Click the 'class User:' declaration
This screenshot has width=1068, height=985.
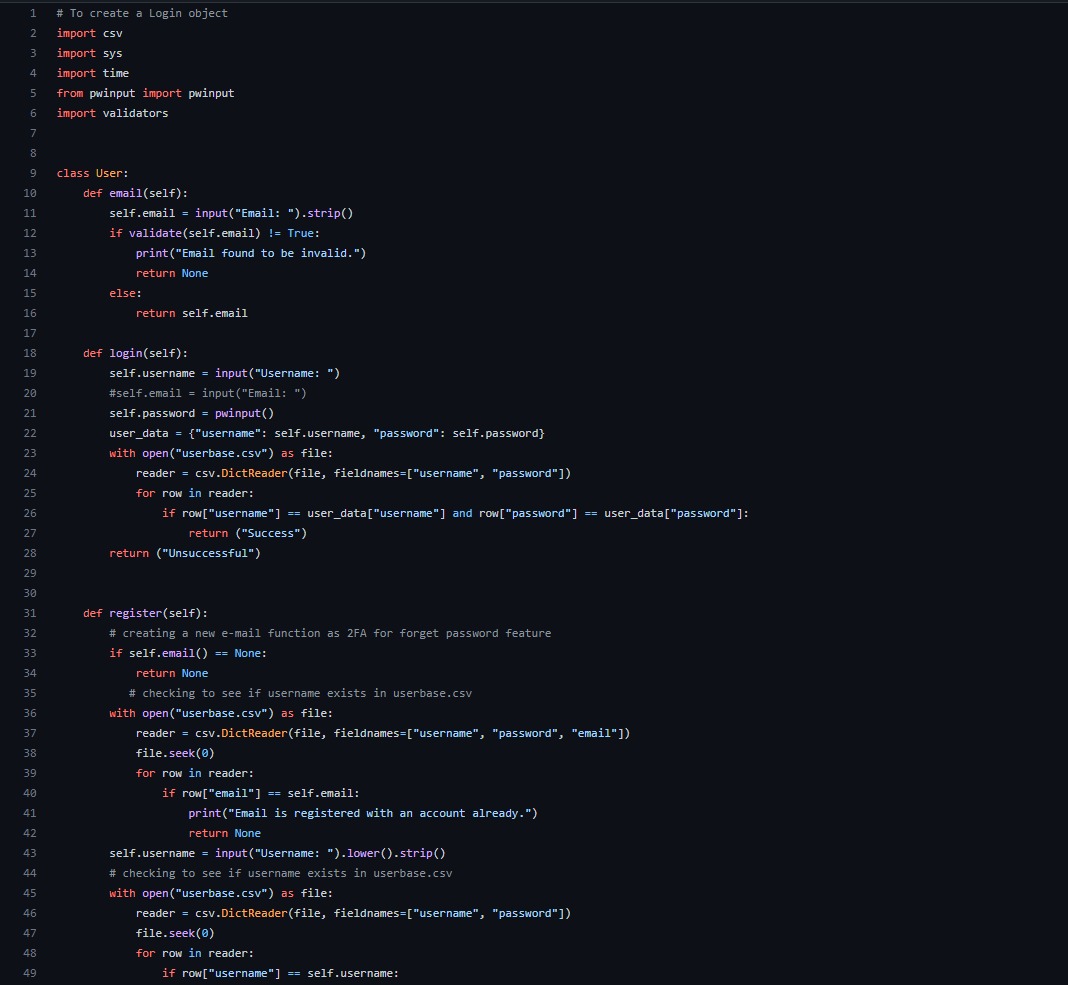tap(94, 173)
